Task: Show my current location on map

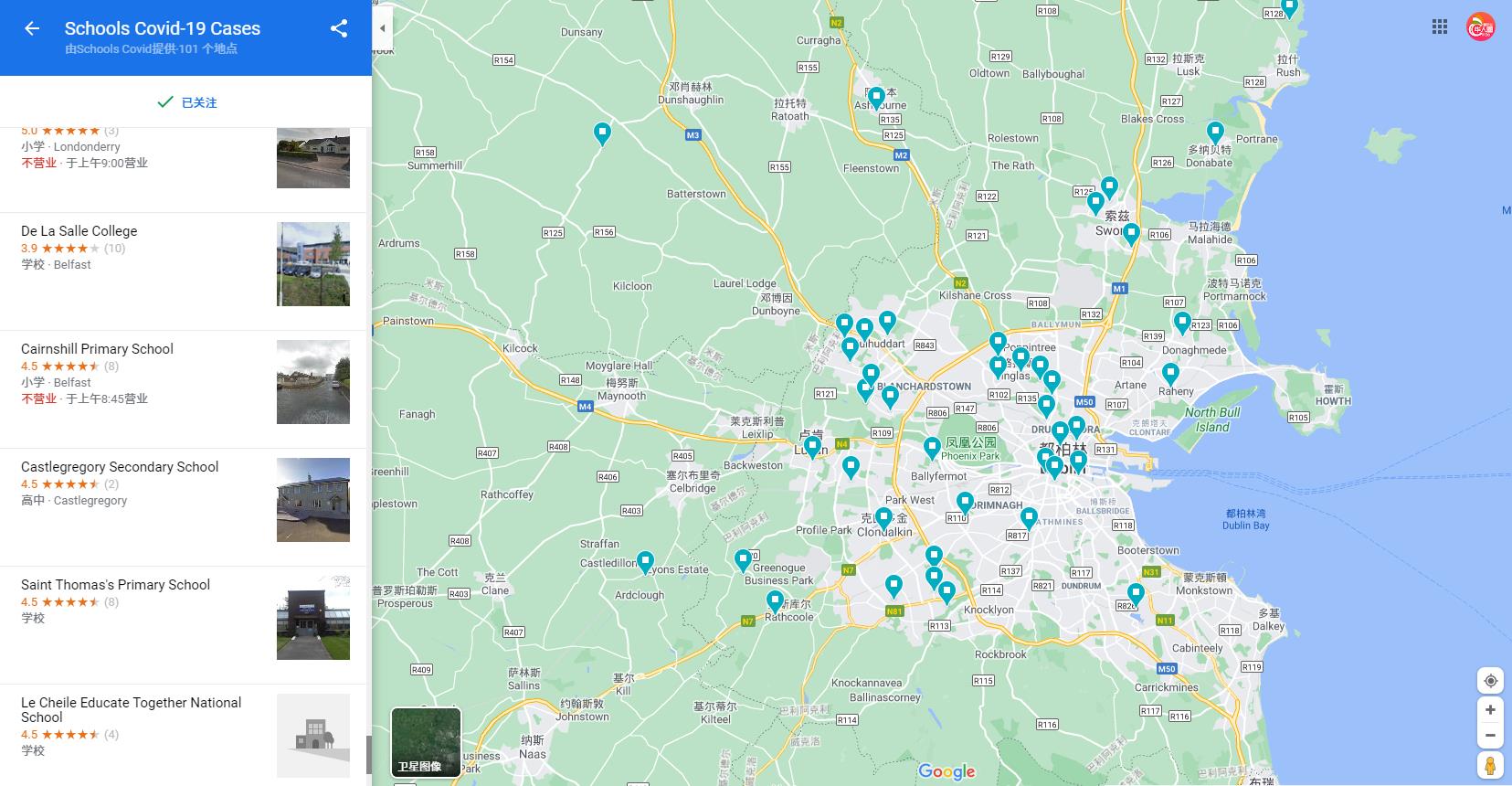Action: (1490, 681)
